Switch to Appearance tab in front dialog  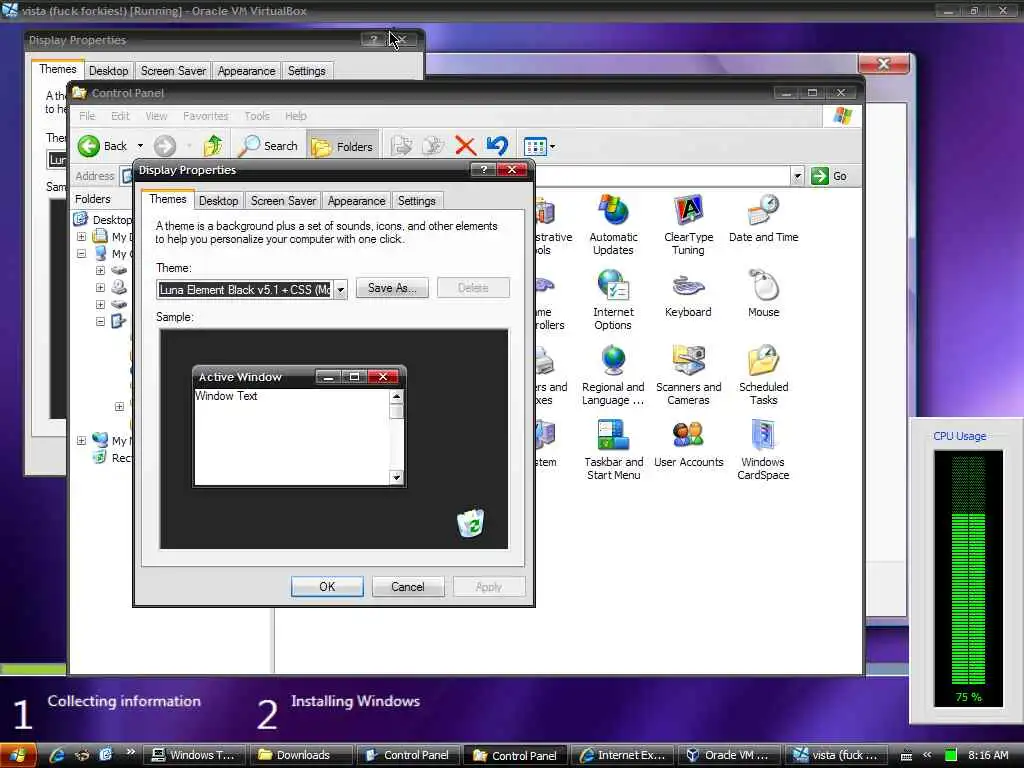tap(356, 200)
